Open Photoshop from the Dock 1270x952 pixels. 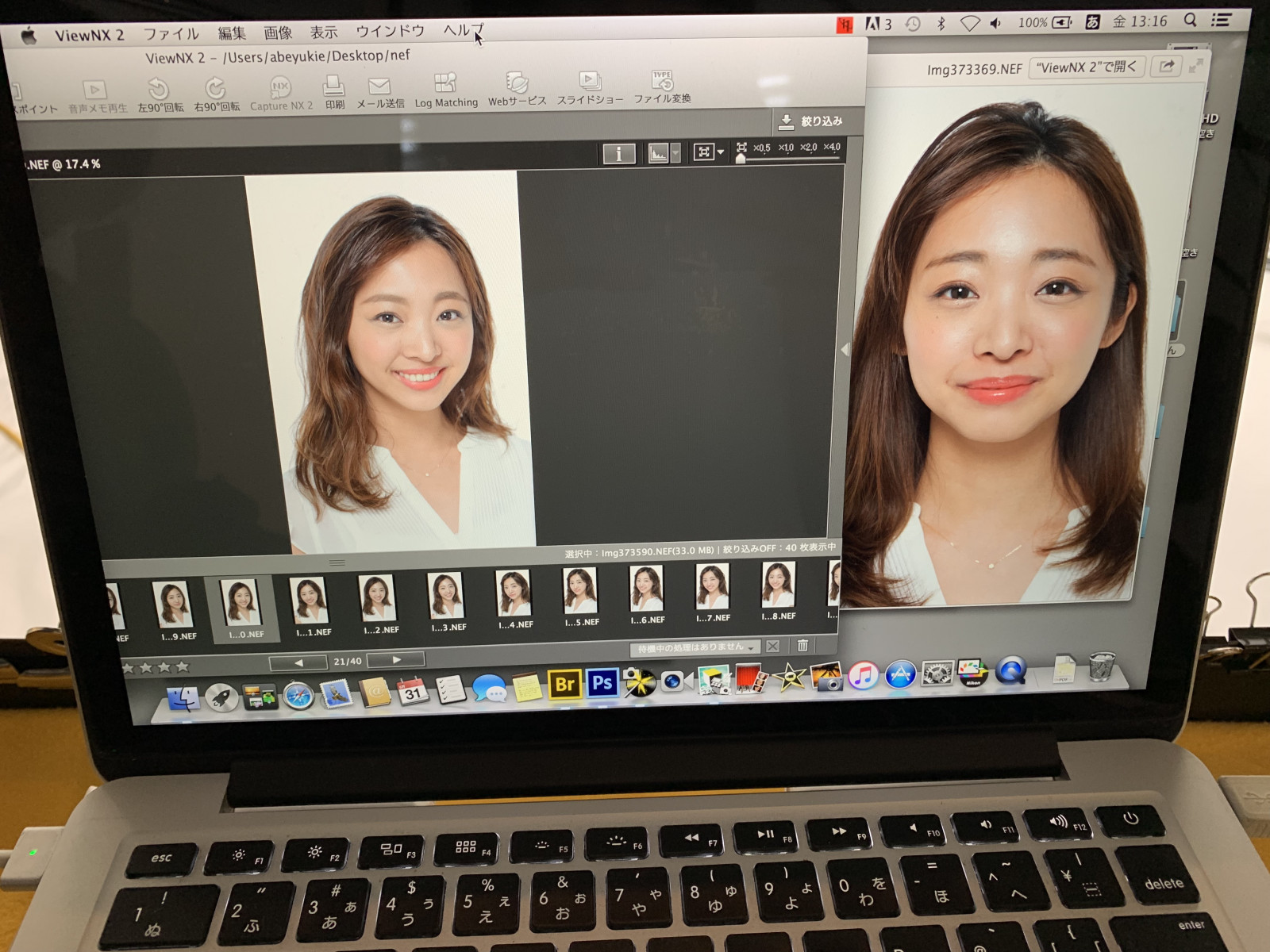click(x=602, y=683)
